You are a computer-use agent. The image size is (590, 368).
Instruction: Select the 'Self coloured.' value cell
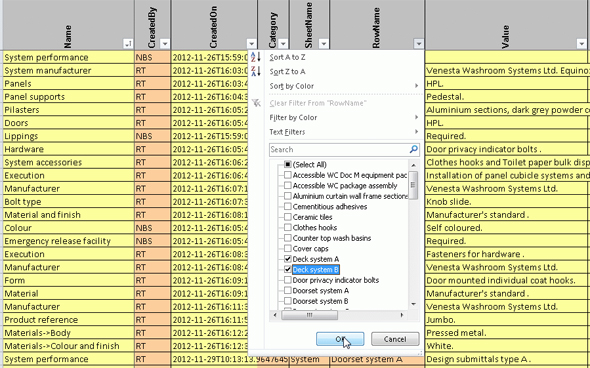click(506, 228)
